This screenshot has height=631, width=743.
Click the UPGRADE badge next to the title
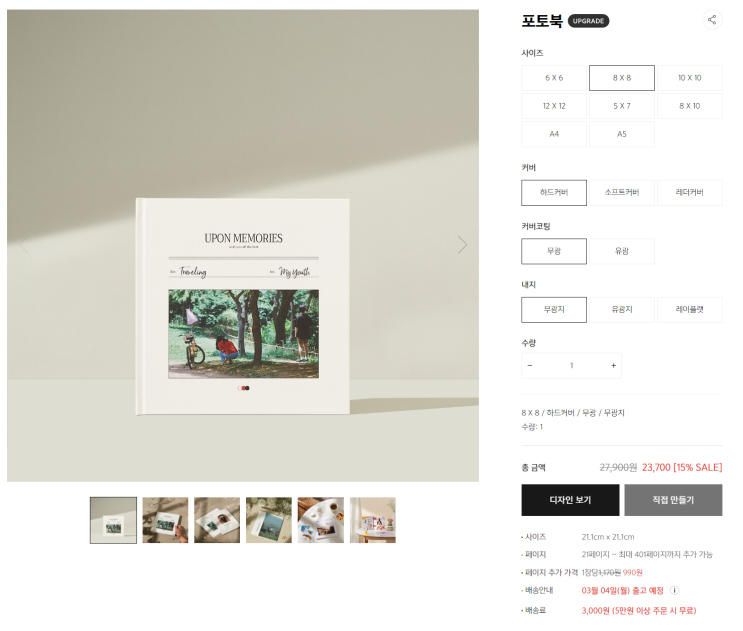(588, 21)
